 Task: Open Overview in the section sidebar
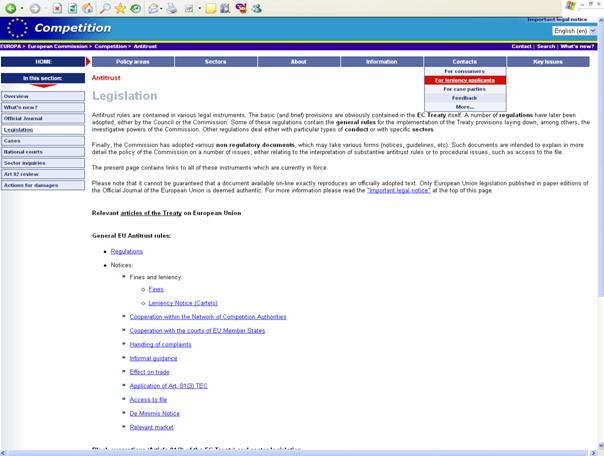(43, 96)
